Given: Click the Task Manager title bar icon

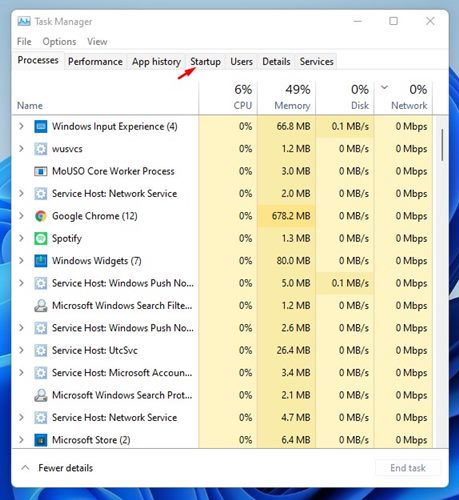Looking at the screenshot, I should [24, 21].
